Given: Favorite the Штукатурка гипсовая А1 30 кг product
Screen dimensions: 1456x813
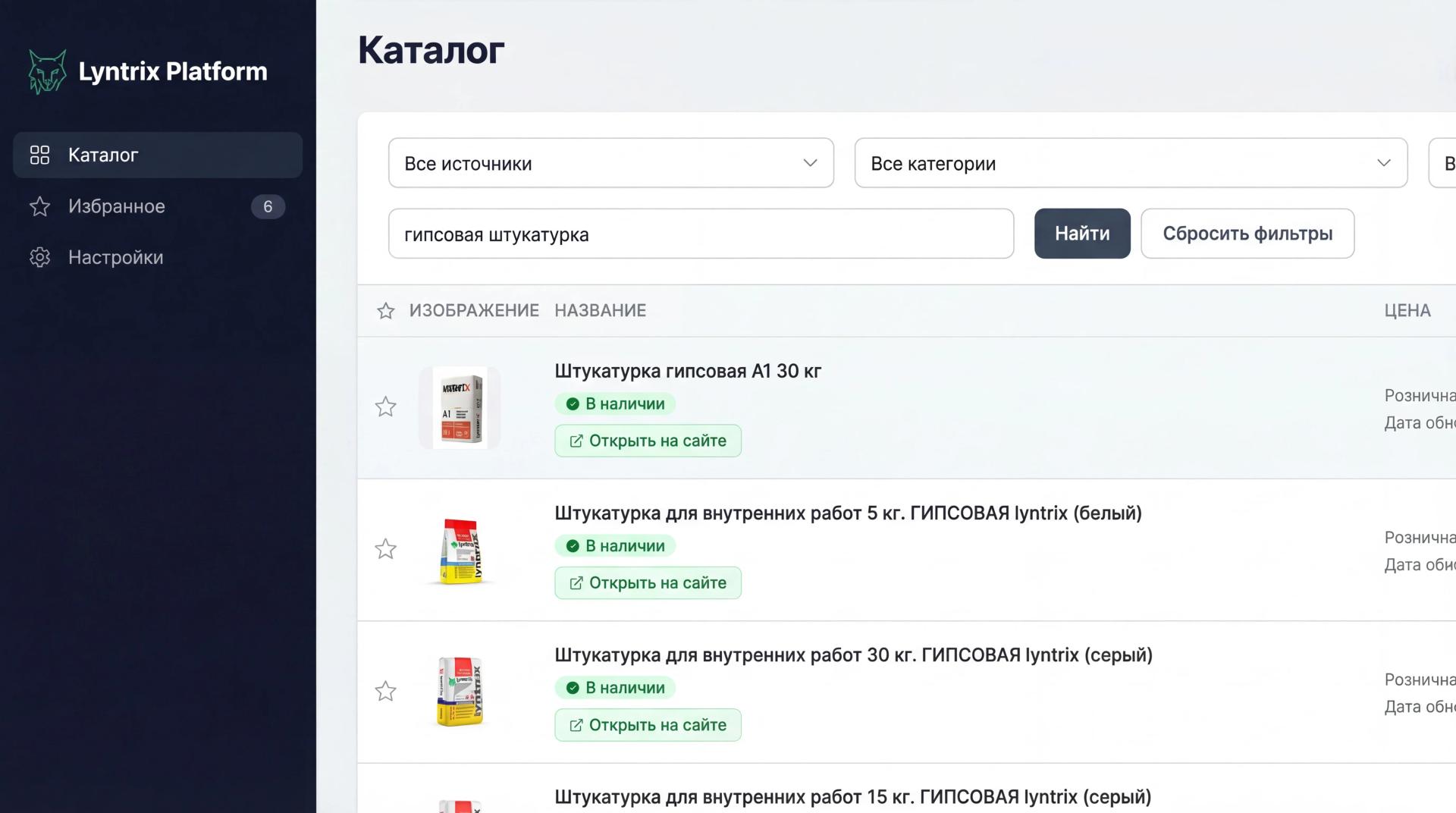Looking at the screenshot, I should 385,407.
